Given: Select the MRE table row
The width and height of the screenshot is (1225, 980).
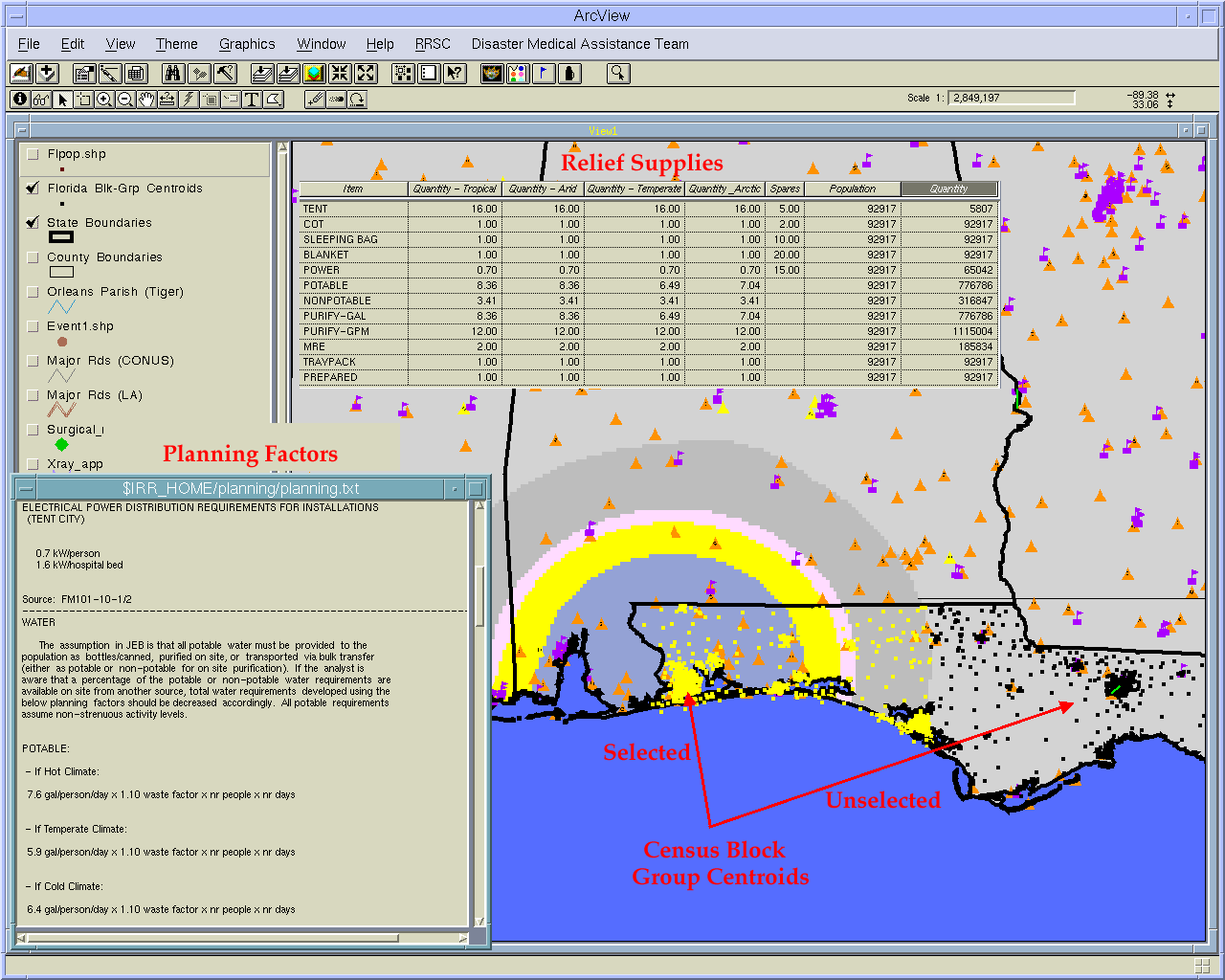Looking at the screenshot, I should [649, 346].
